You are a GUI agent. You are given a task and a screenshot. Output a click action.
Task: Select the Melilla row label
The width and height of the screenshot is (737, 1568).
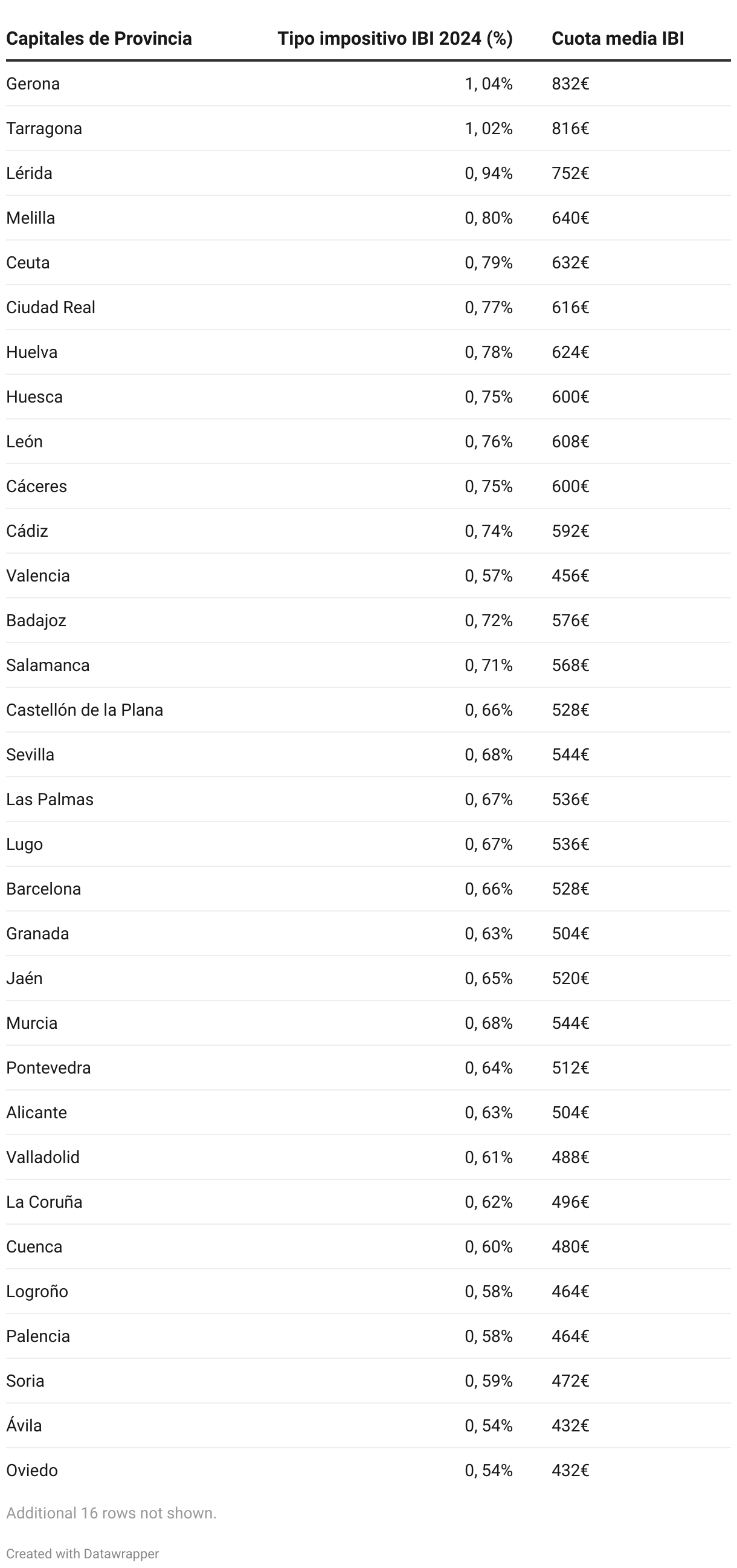point(30,218)
